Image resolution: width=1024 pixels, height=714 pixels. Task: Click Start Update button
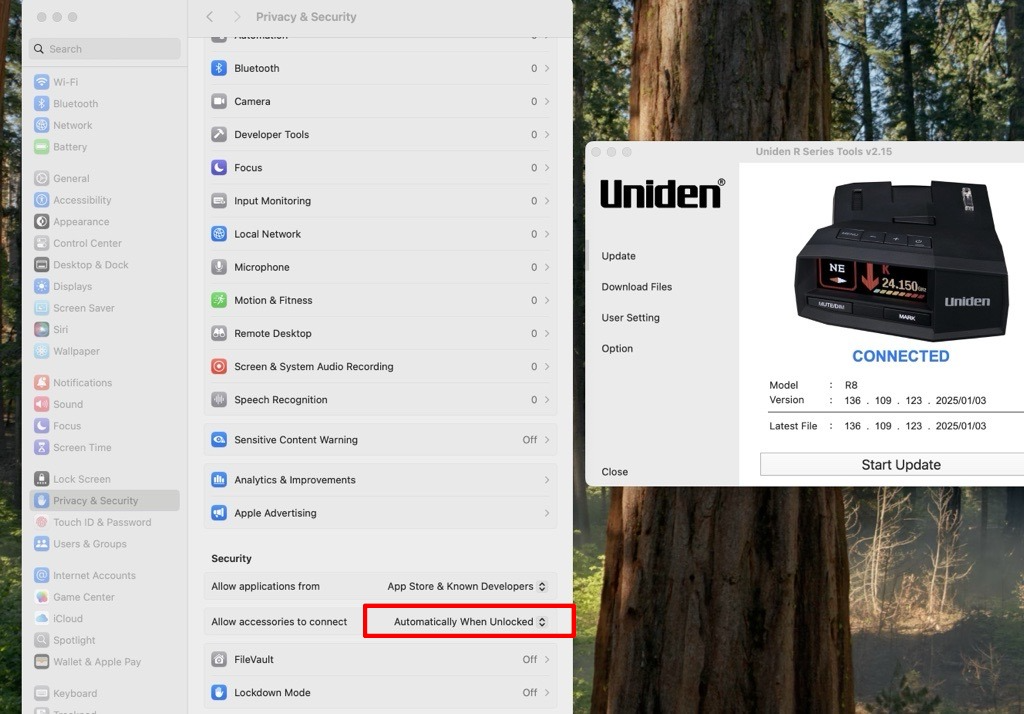[892, 464]
